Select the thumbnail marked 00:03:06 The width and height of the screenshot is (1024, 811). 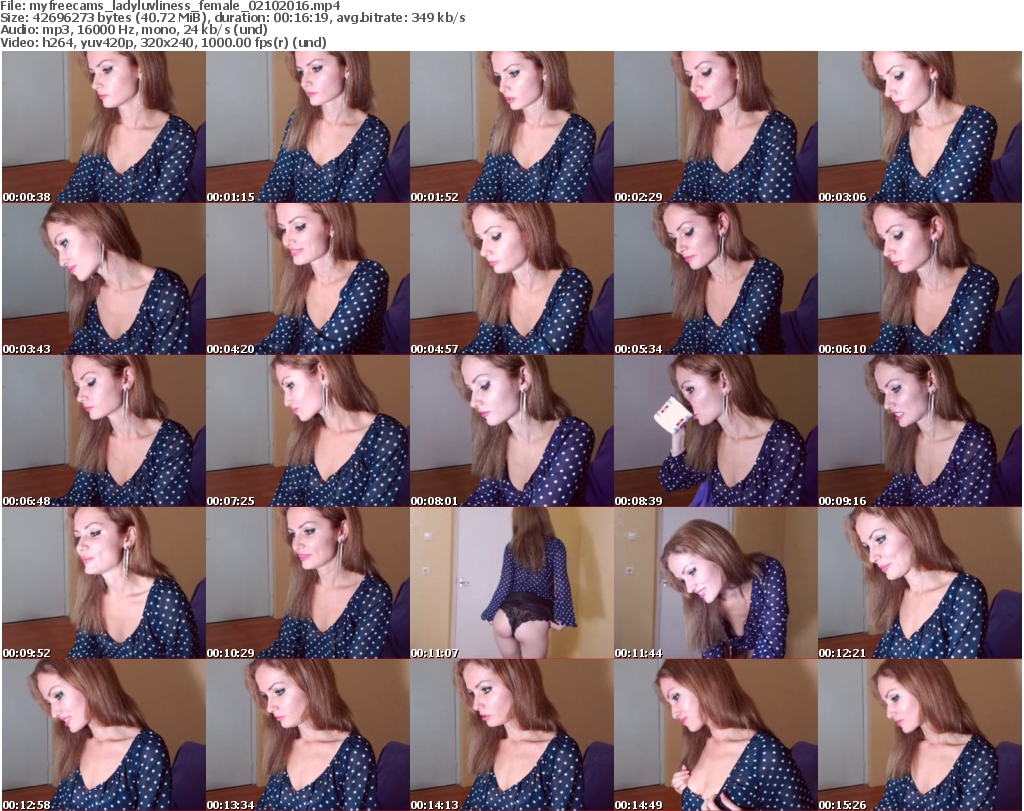920,127
